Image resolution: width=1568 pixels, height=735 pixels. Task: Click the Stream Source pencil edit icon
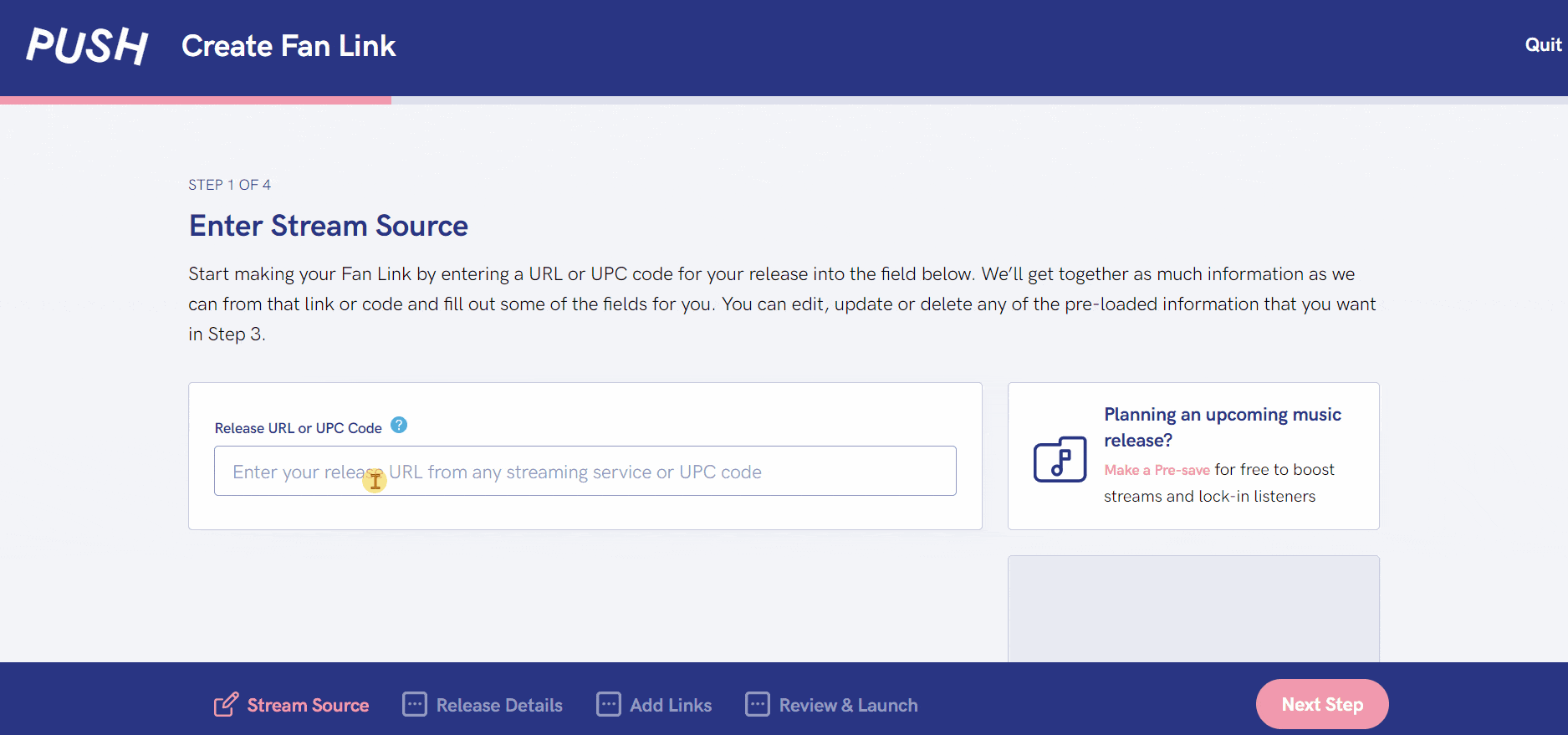[225, 705]
